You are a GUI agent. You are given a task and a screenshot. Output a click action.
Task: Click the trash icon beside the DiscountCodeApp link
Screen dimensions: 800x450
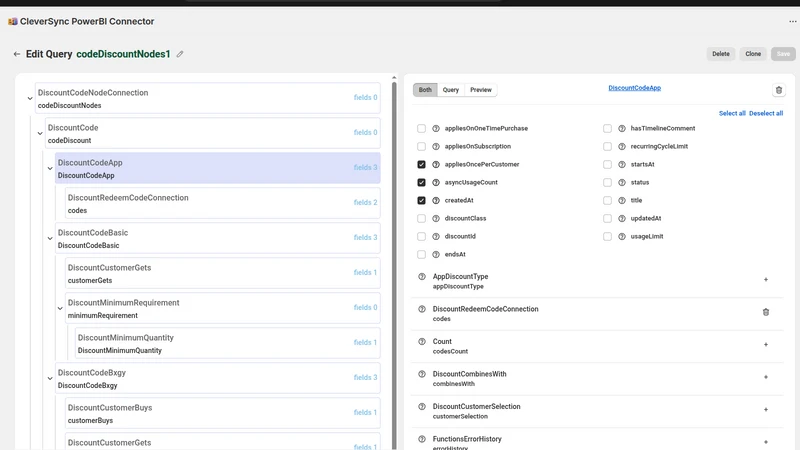click(779, 90)
